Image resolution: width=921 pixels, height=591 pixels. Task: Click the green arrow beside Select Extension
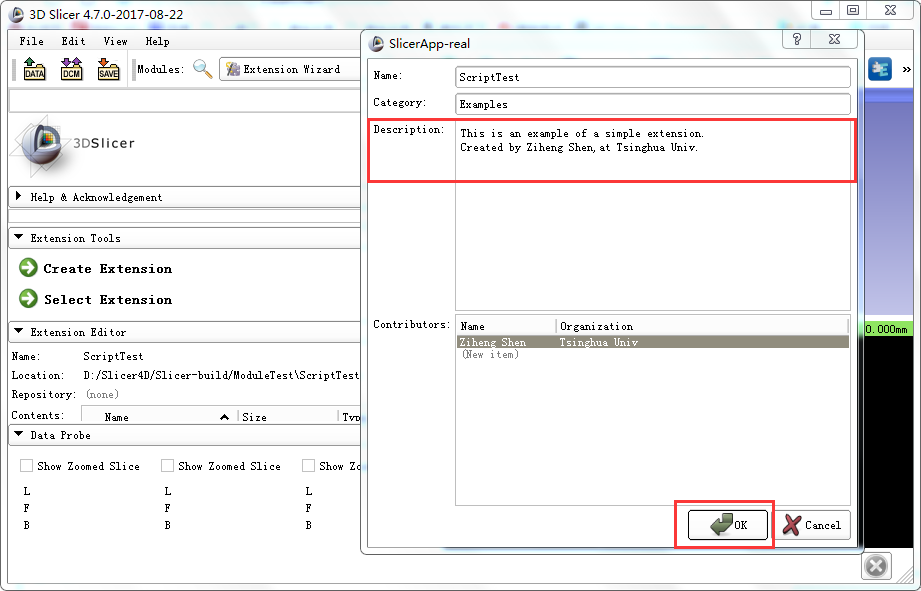point(28,298)
